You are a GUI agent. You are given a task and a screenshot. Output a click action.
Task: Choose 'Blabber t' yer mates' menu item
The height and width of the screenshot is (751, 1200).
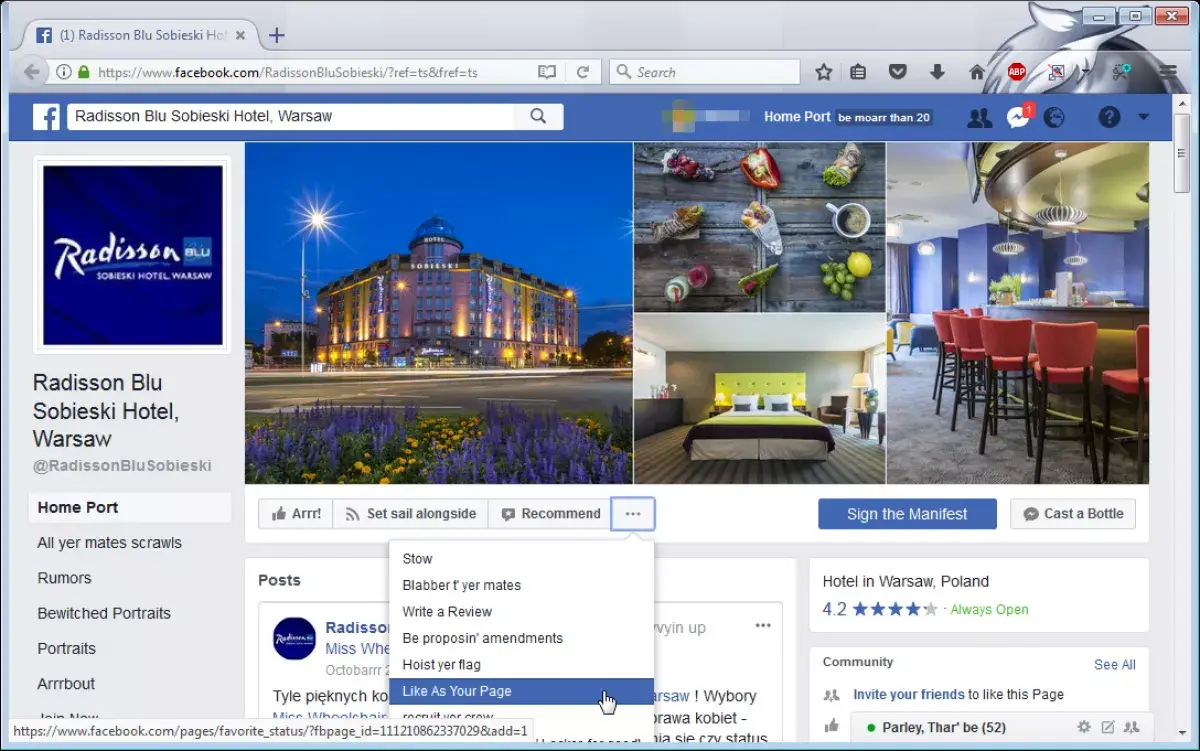point(521,585)
